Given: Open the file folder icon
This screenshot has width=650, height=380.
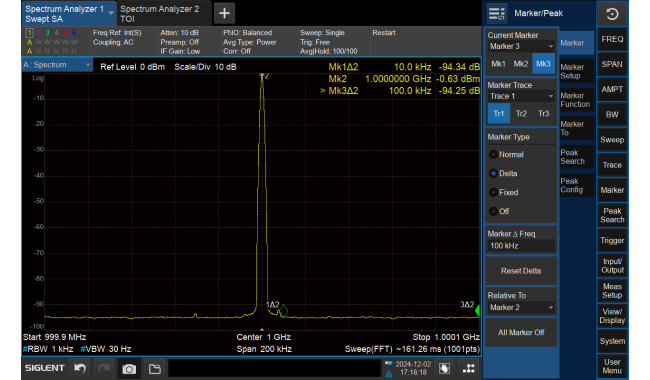Looking at the screenshot, I should tap(154, 368).
